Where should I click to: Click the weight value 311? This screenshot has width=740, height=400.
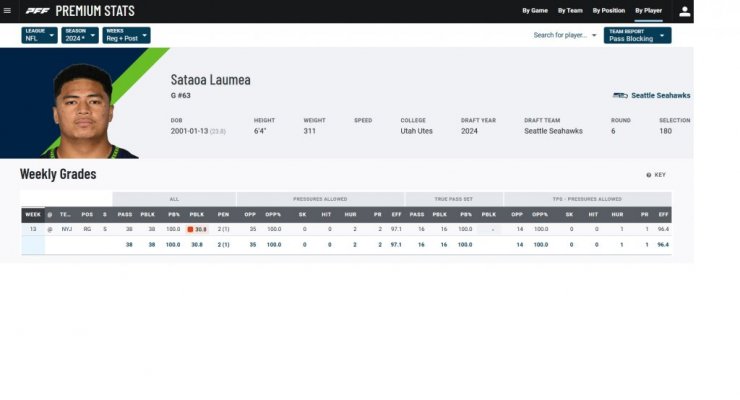pos(310,131)
